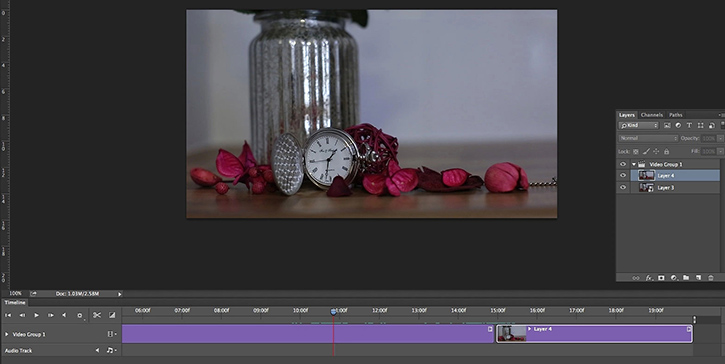Create a new layer
The width and height of the screenshot is (725, 364).
(698, 278)
